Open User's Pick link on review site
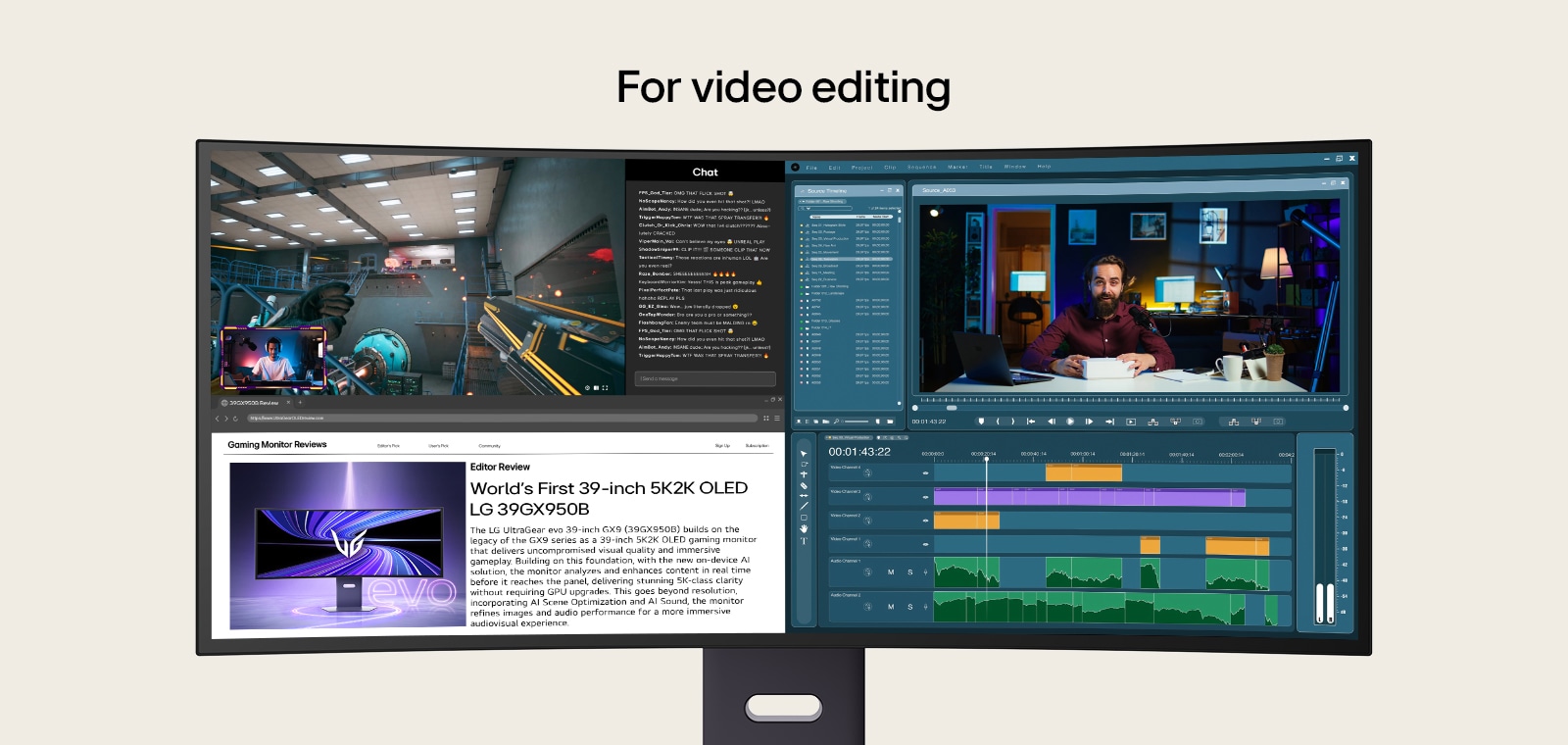The width and height of the screenshot is (1568, 745). (438, 446)
